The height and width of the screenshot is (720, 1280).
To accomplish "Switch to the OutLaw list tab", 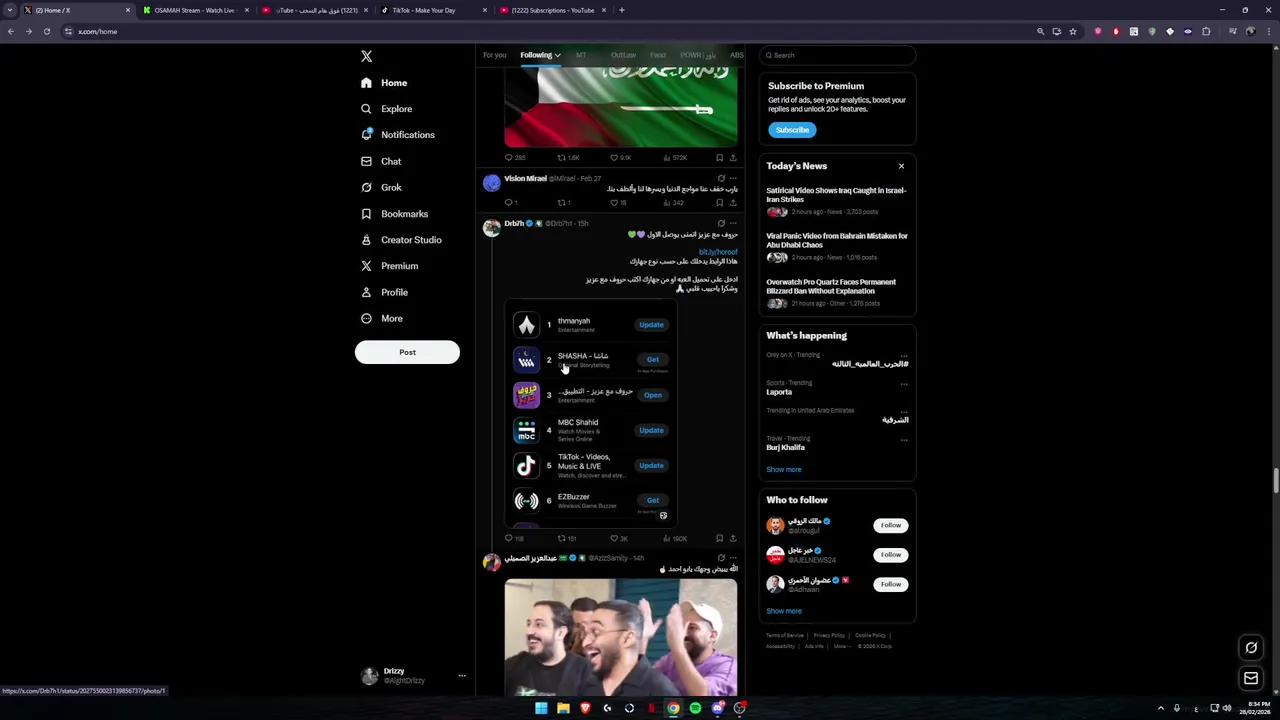I will click(x=623, y=55).
